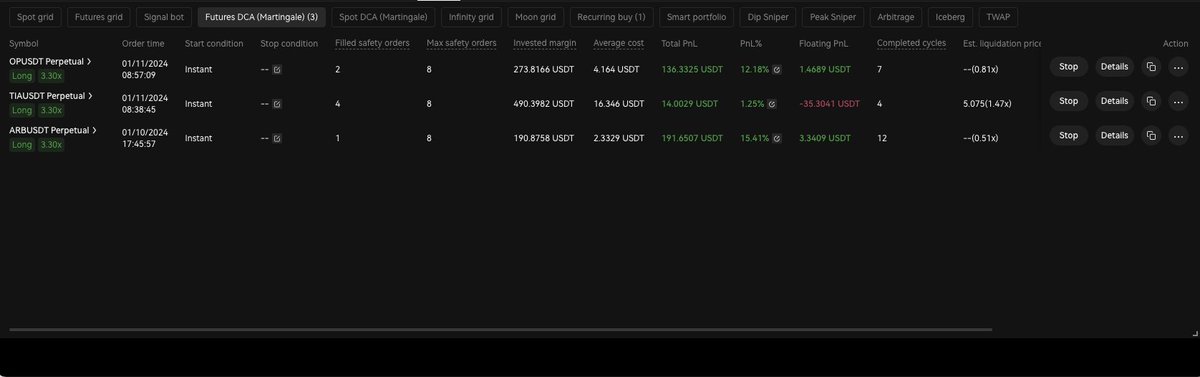Copy the ARBUSDT Perpetual bot
This screenshot has height=377, width=1200.
[x=1151, y=135]
